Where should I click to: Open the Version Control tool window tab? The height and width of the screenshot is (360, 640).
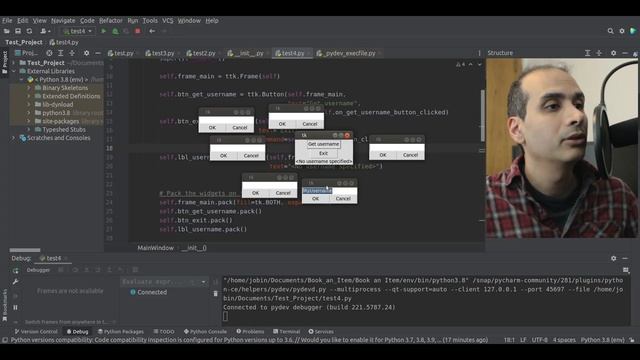(36, 331)
